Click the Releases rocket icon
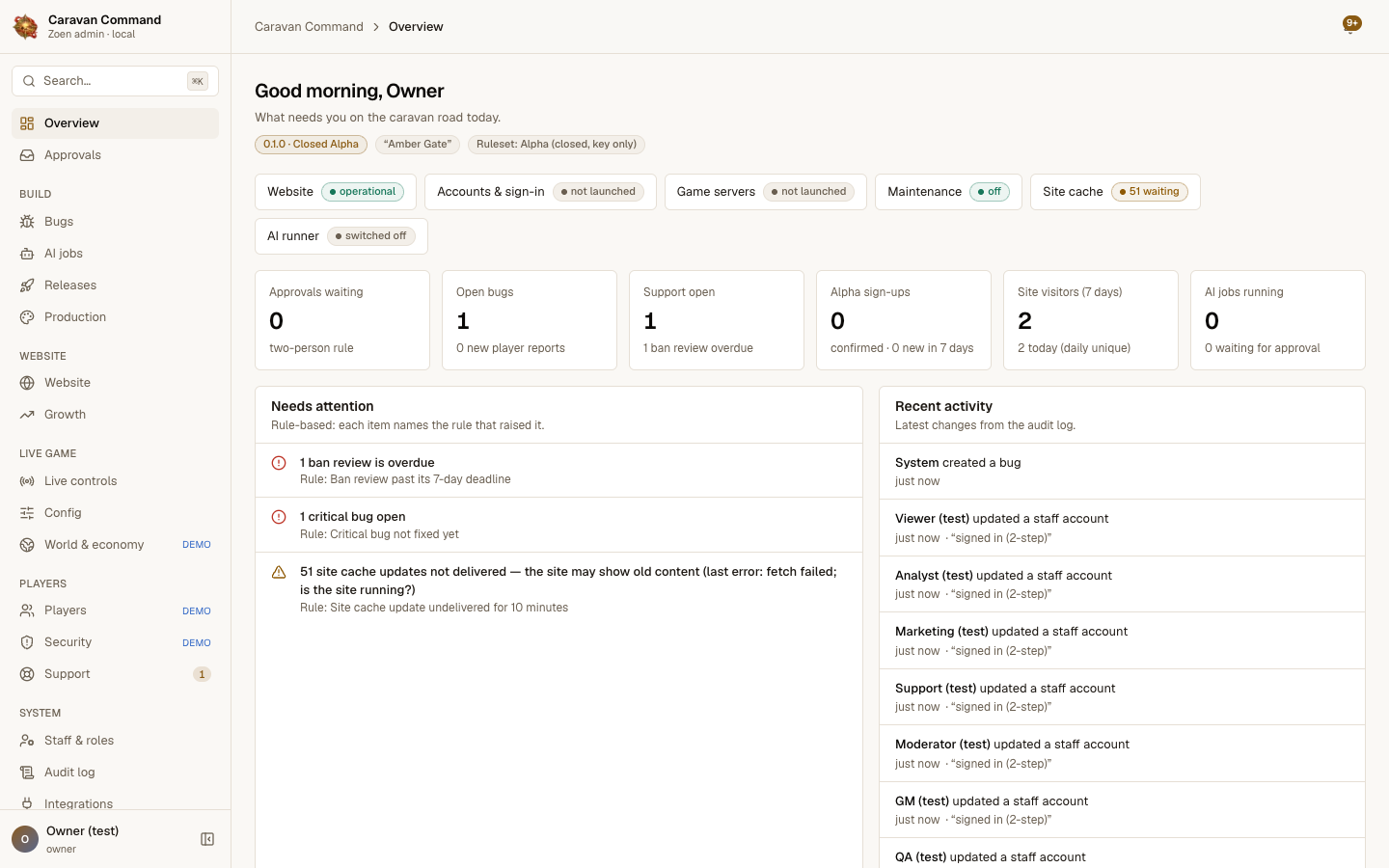1389x868 pixels. click(x=27, y=285)
